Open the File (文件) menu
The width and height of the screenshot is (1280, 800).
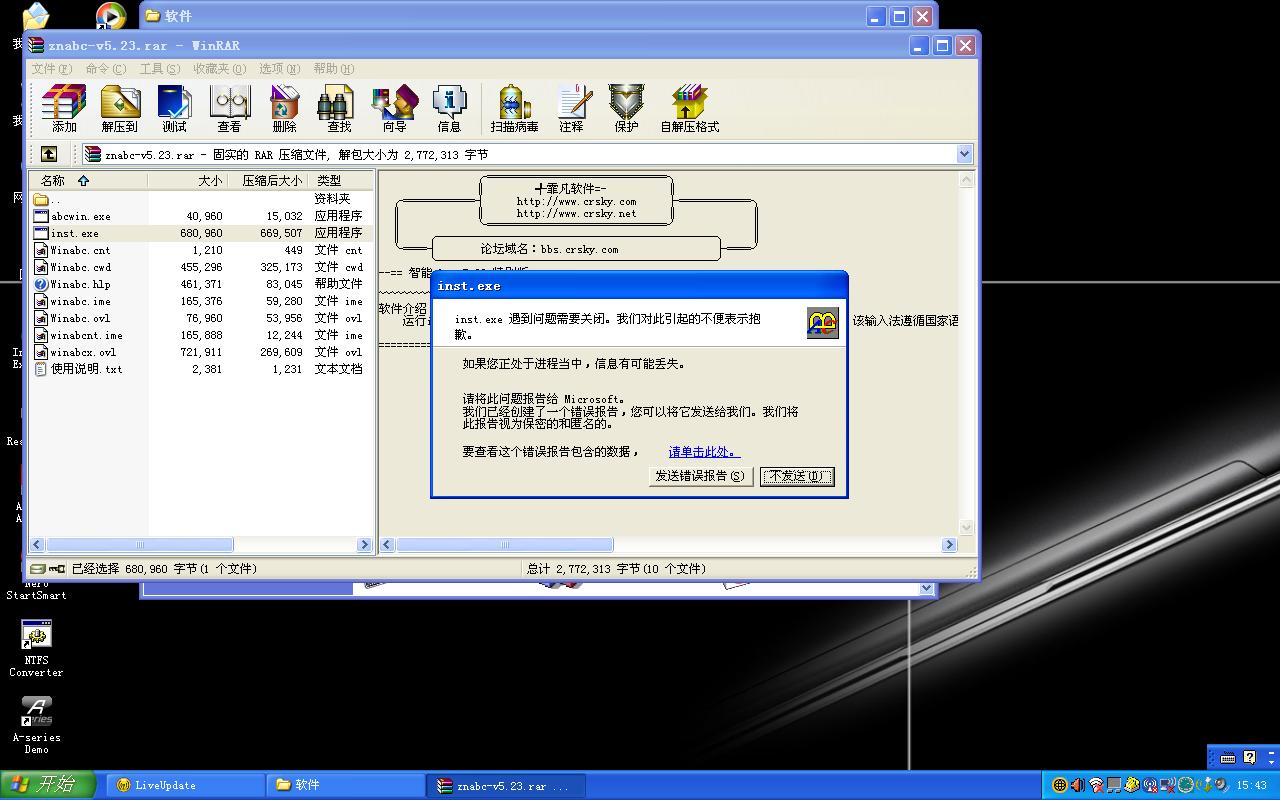(52, 69)
